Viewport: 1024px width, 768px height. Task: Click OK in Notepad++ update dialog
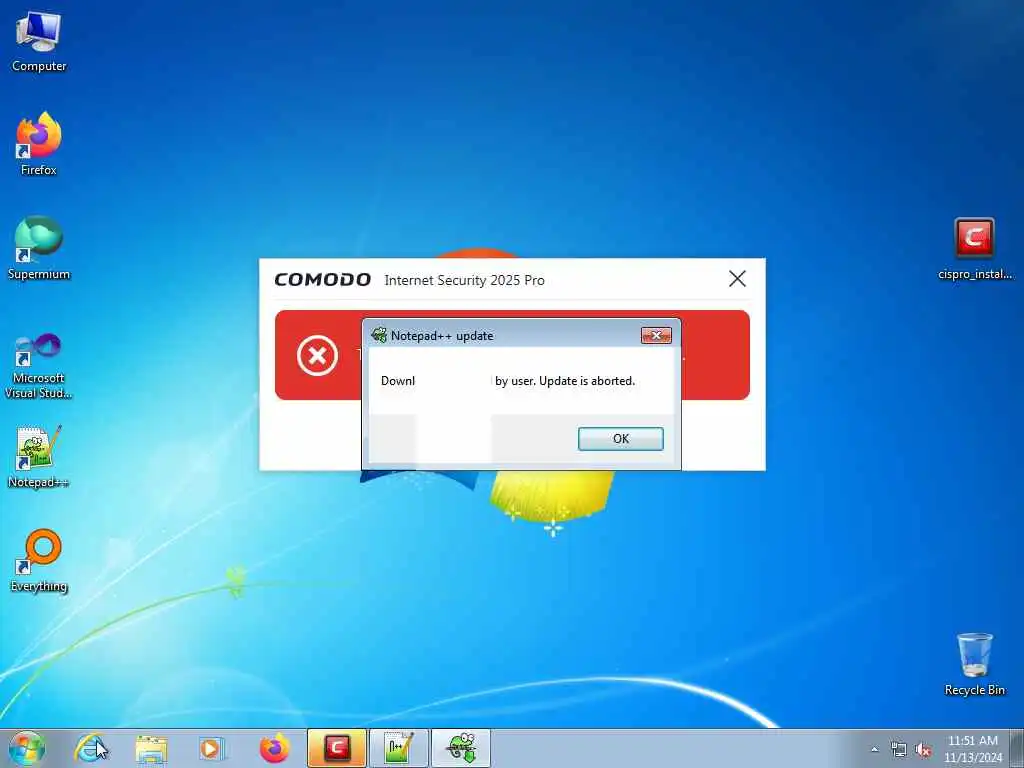click(620, 439)
